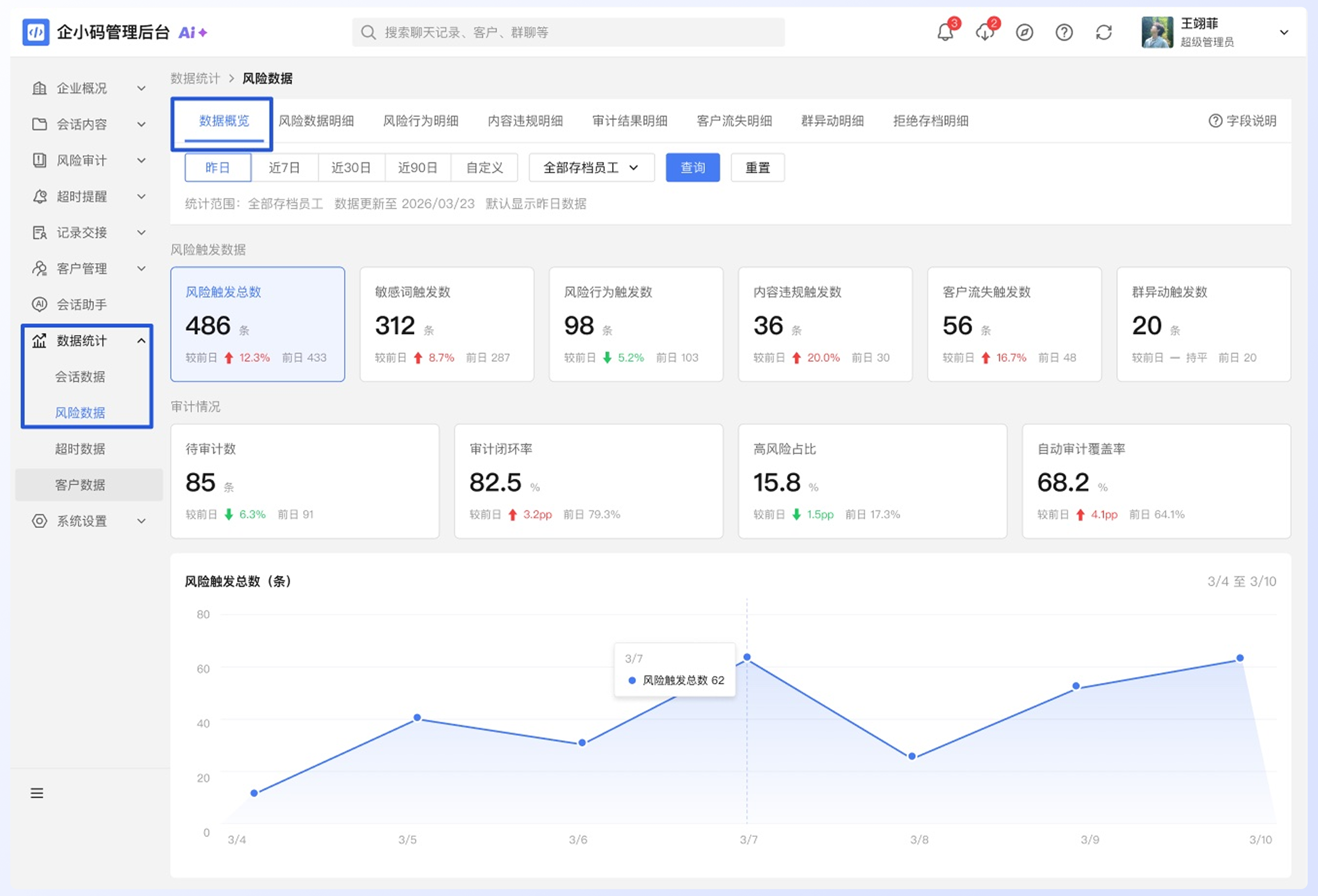1318x896 pixels.
Task: Click the 字段说明 link
Action: [1242, 121]
